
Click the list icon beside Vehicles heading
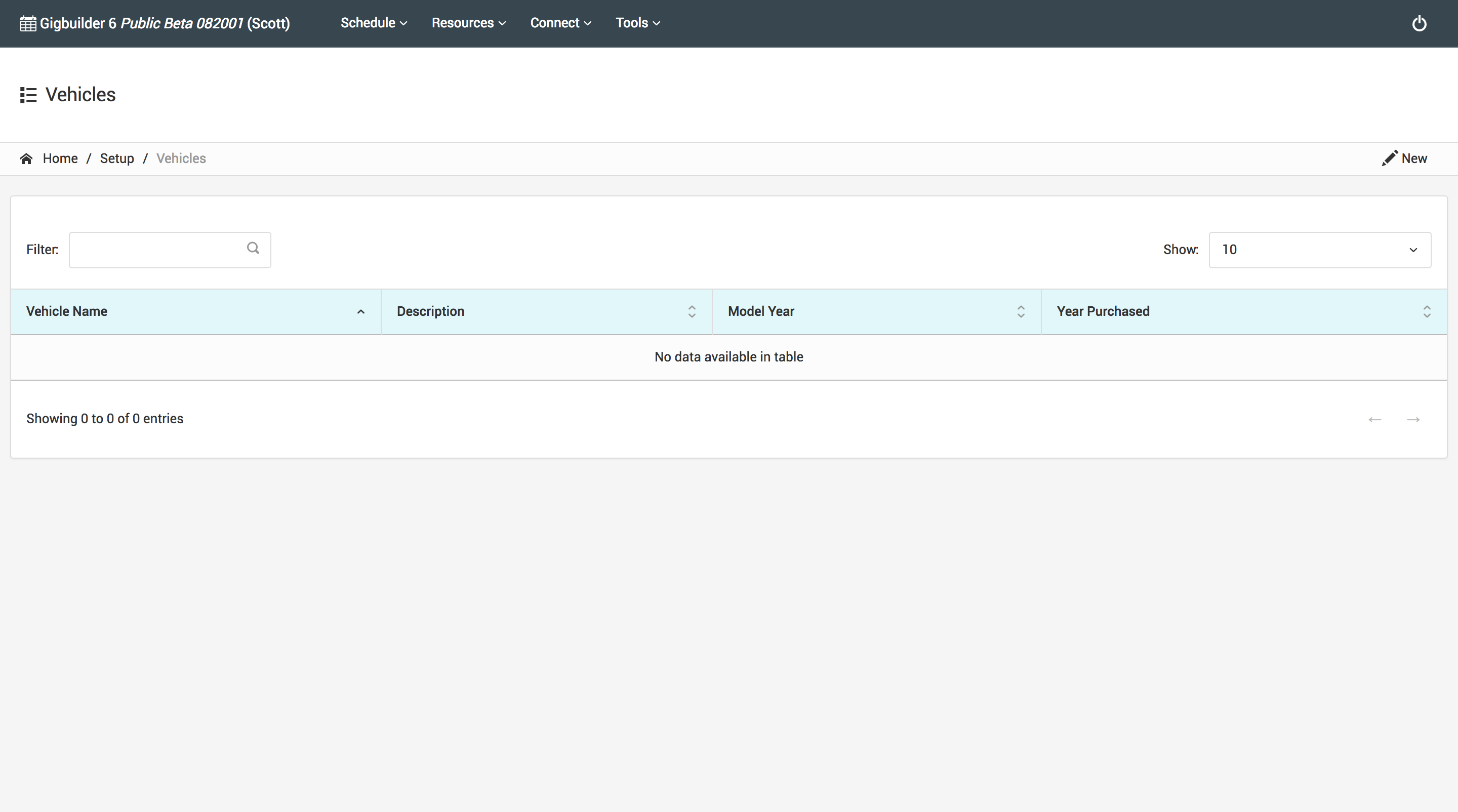point(28,95)
